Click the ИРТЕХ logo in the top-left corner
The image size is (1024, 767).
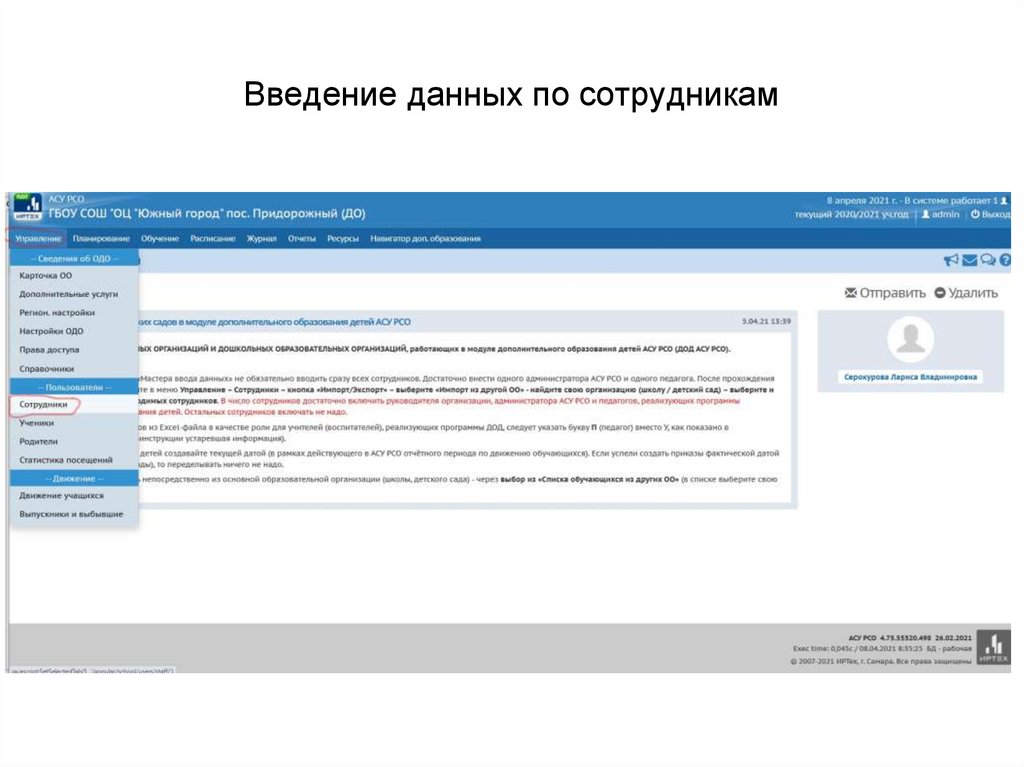(x=27, y=206)
